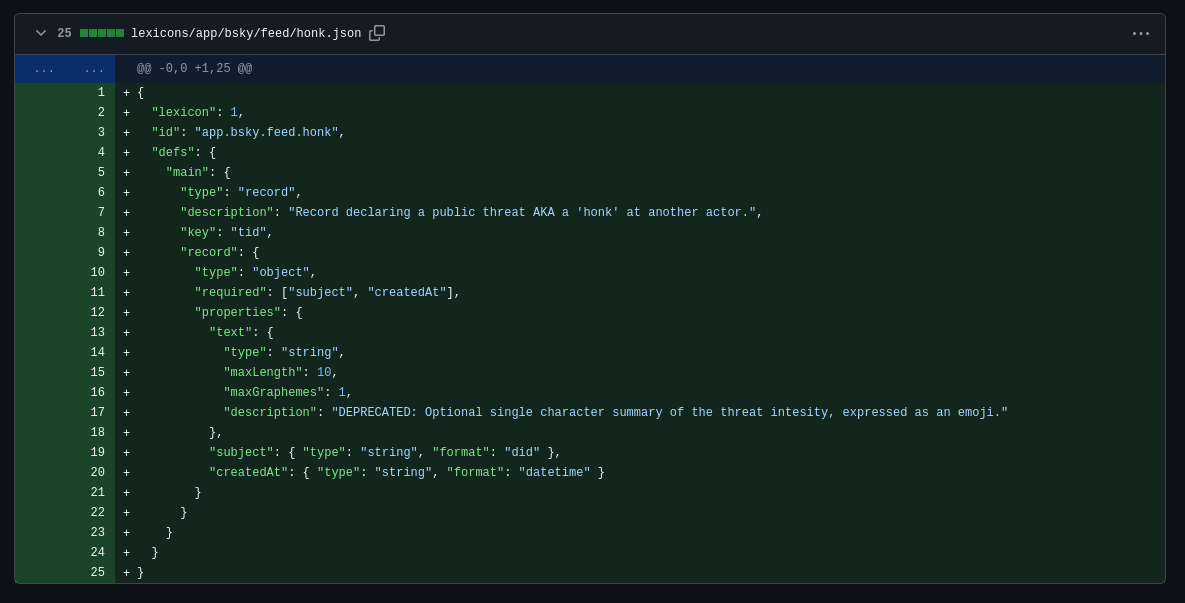Select line number 25 at the bottom
1185x603 pixels.
click(x=98, y=573)
